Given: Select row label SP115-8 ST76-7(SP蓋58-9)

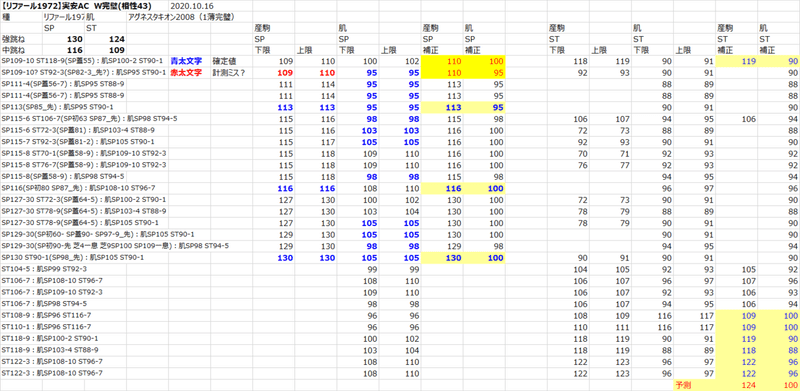Looking at the screenshot, I should click(x=84, y=165).
